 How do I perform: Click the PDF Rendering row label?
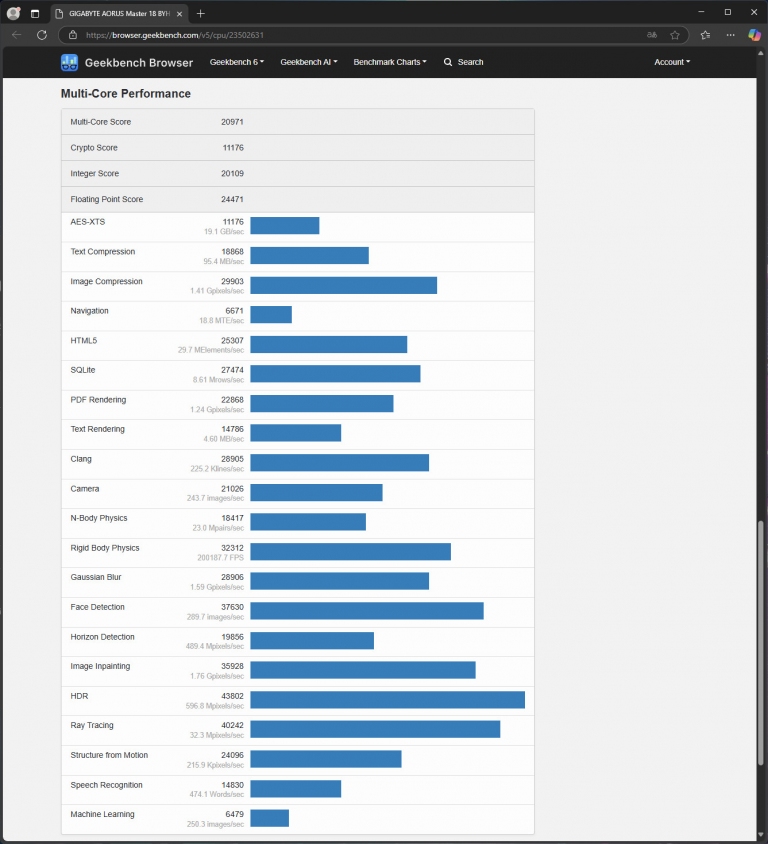click(x=98, y=399)
